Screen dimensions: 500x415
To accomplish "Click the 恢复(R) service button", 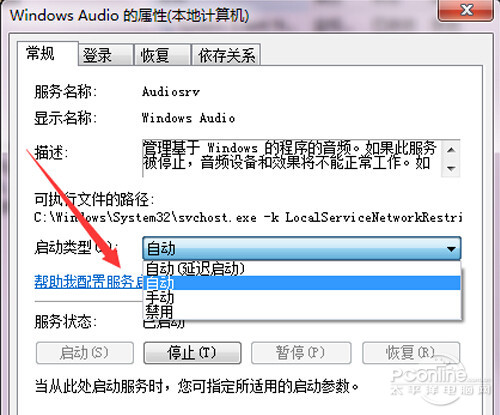I will coord(411,353).
